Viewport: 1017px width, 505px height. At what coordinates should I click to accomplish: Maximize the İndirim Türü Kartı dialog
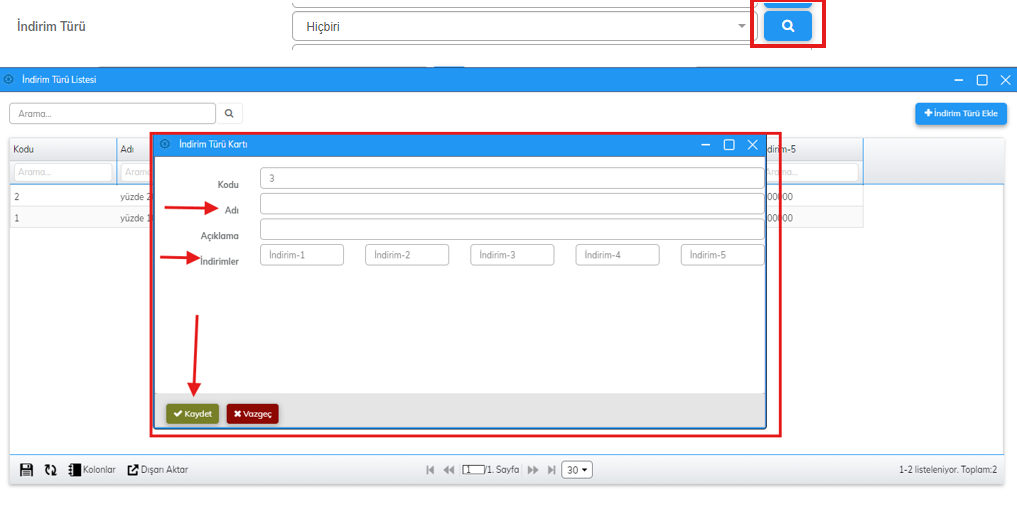click(x=729, y=145)
